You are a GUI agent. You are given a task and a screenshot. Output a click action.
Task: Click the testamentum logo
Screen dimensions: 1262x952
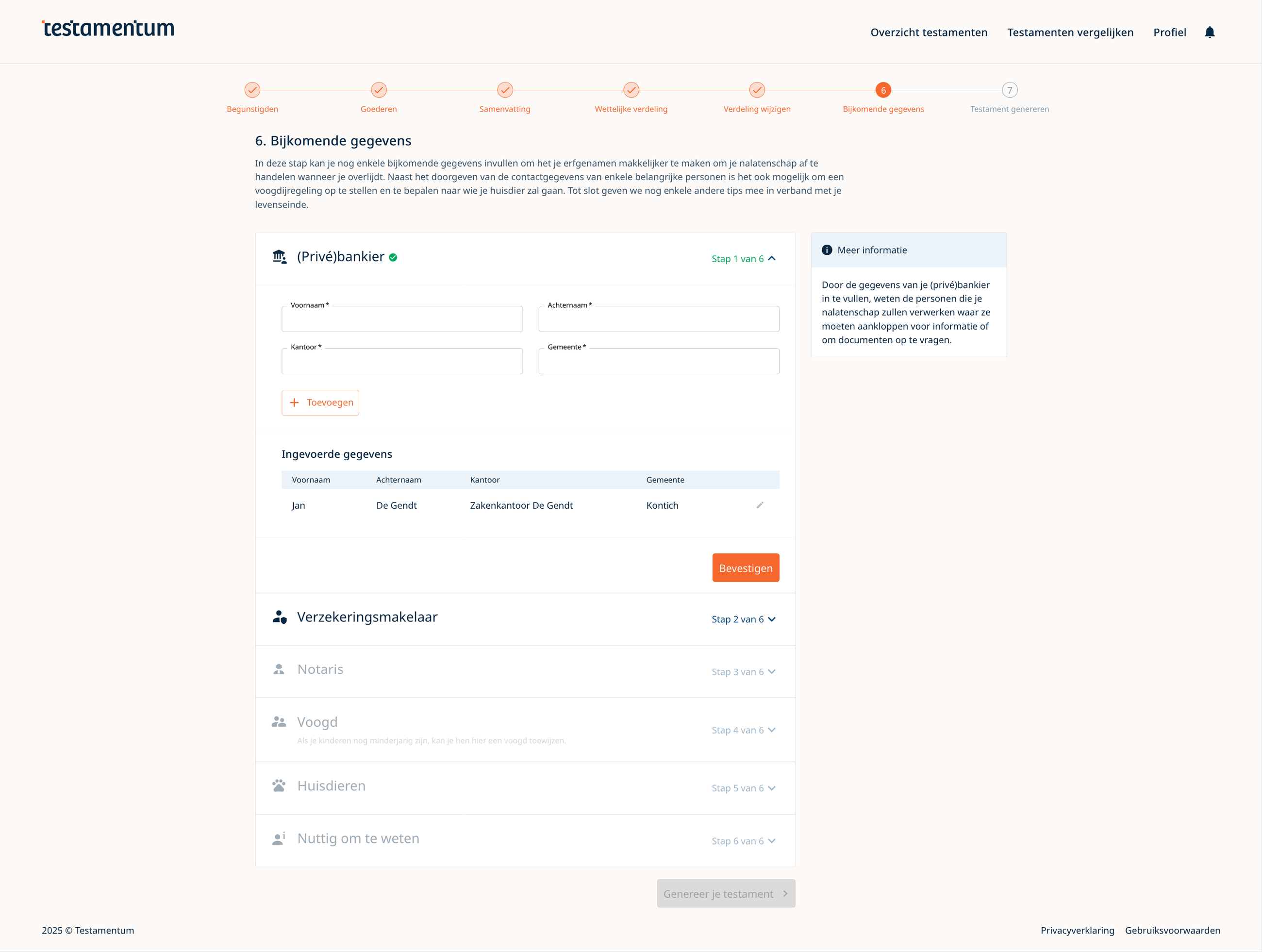tap(108, 28)
